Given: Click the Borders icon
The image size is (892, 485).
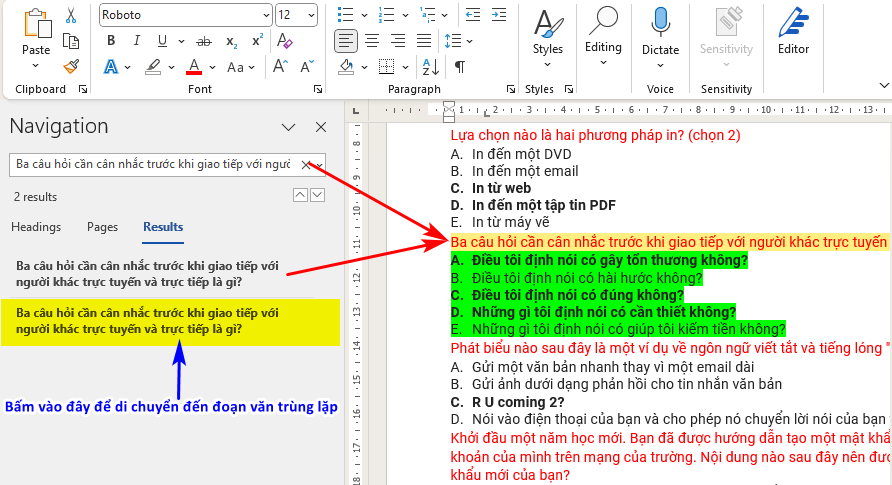Looking at the screenshot, I should click(386, 67).
